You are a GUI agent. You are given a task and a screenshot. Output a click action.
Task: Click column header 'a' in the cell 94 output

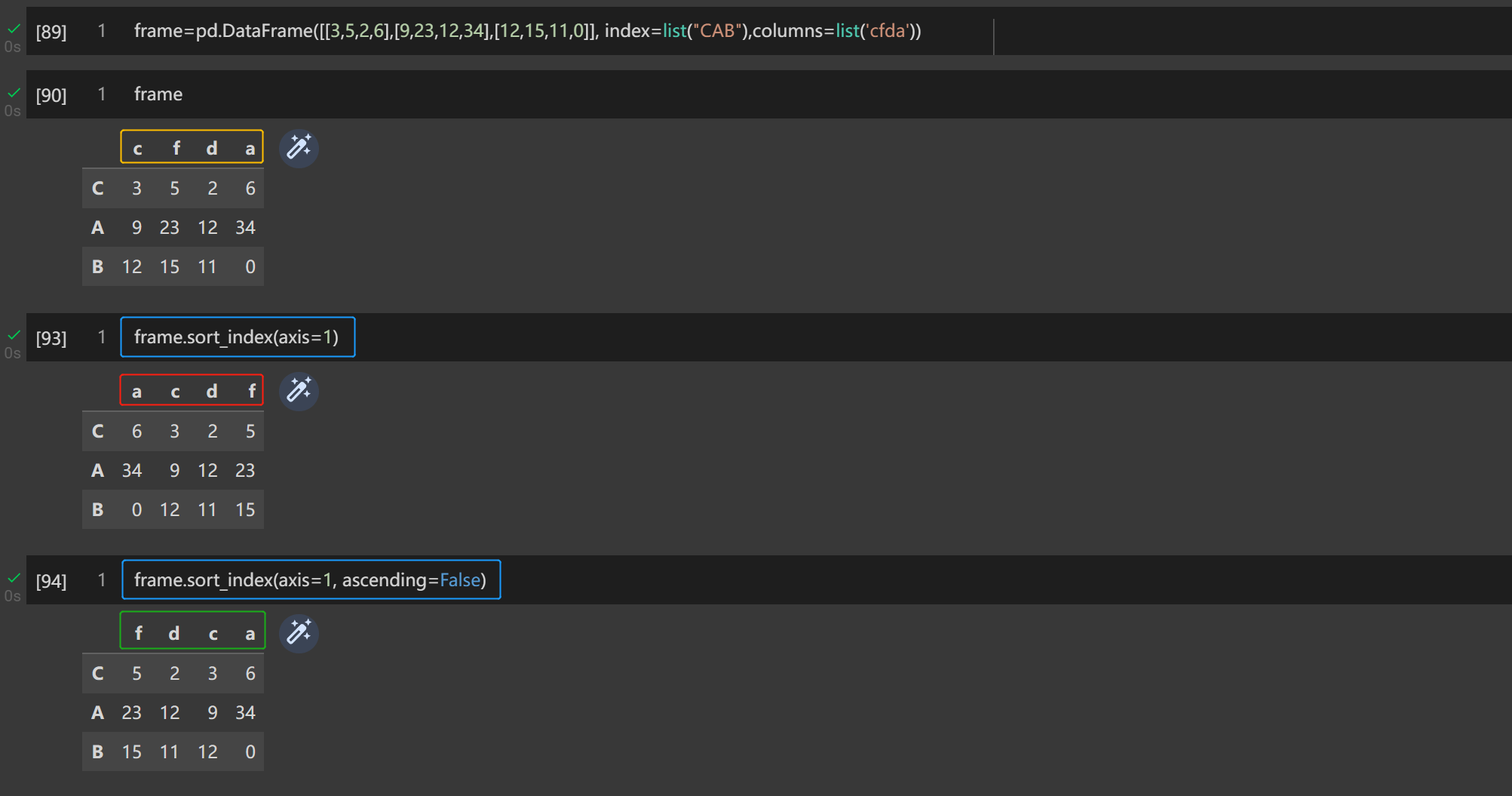click(250, 634)
